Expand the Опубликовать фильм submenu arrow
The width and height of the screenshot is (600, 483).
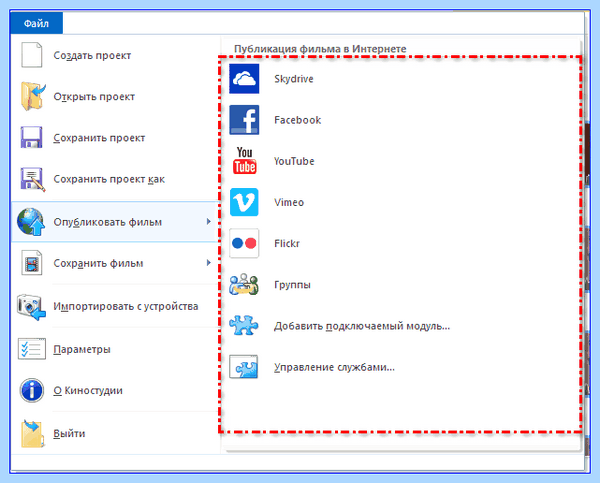click(x=209, y=222)
